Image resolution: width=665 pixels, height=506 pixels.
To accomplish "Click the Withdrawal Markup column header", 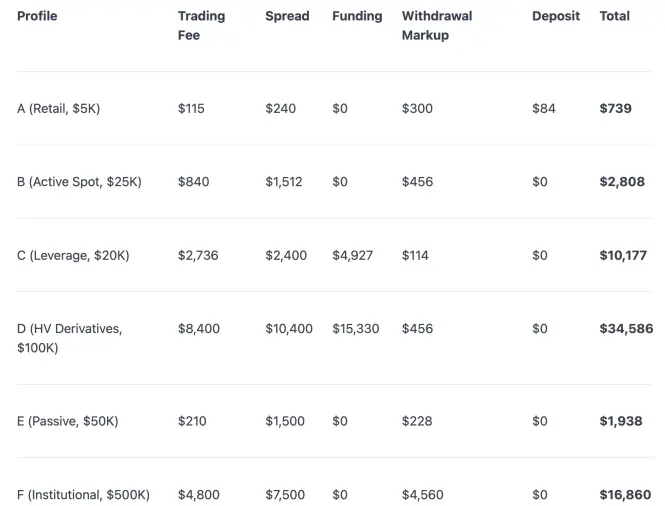I will (x=437, y=25).
